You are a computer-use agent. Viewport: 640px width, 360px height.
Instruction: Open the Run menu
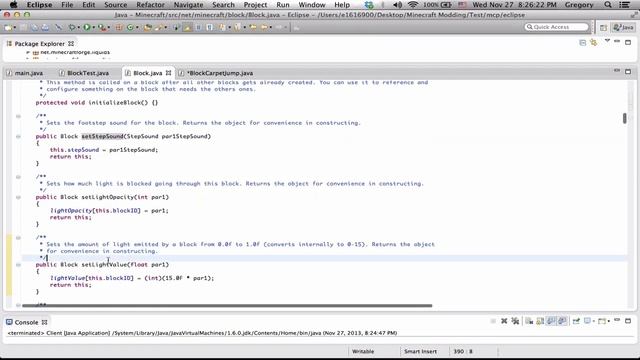click(282, 5)
